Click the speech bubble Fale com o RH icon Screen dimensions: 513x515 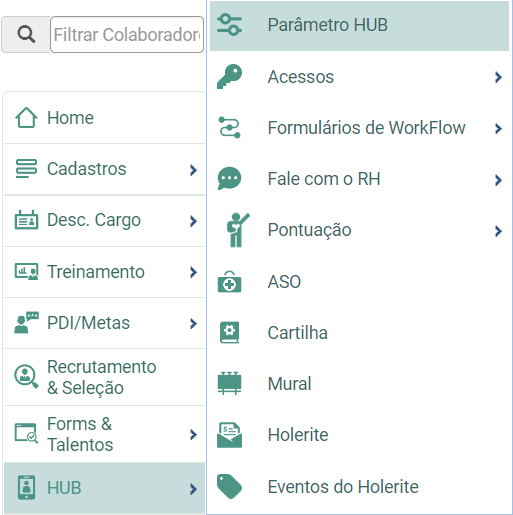click(x=229, y=179)
